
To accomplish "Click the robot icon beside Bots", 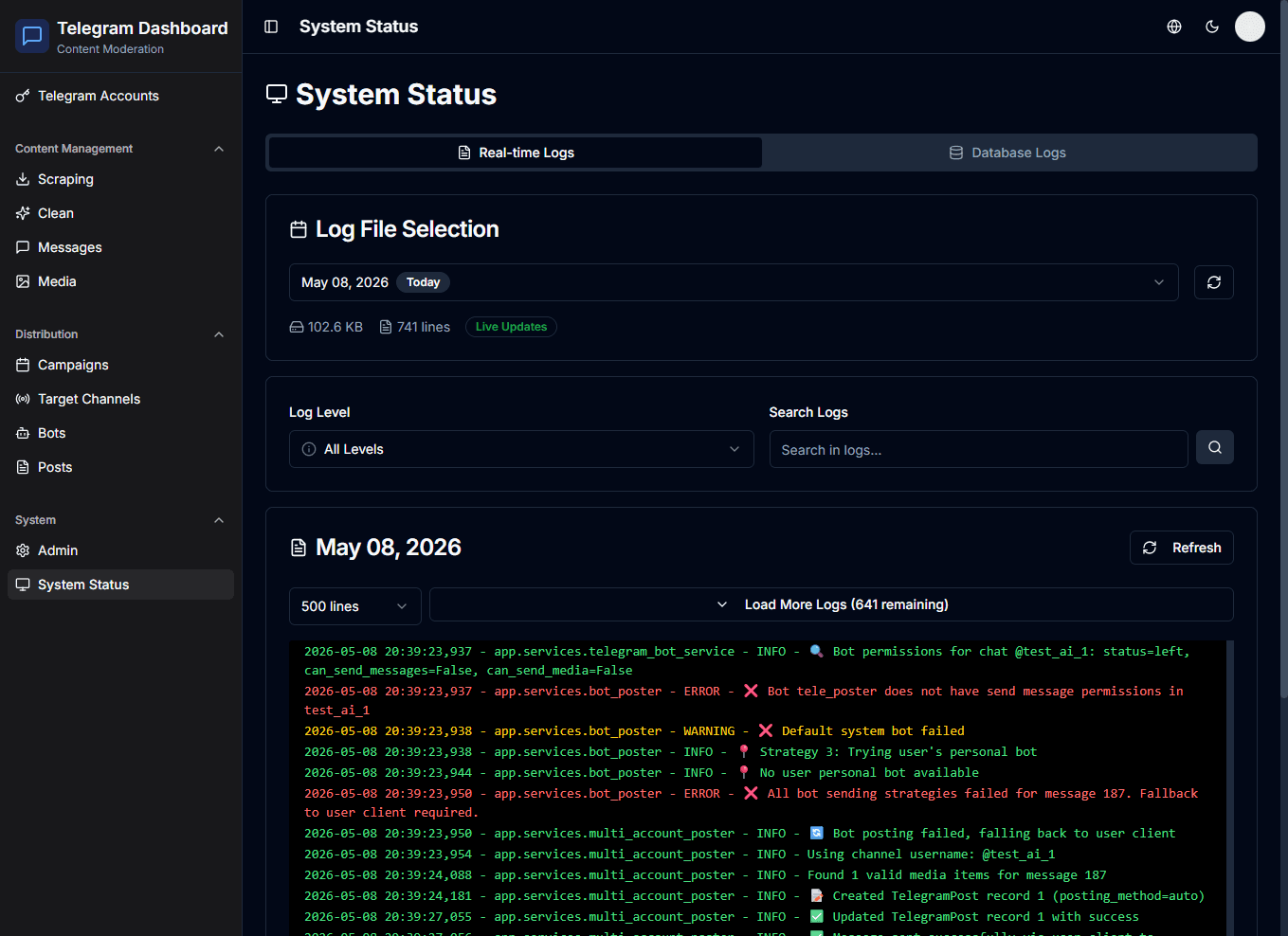I will click(23, 433).
